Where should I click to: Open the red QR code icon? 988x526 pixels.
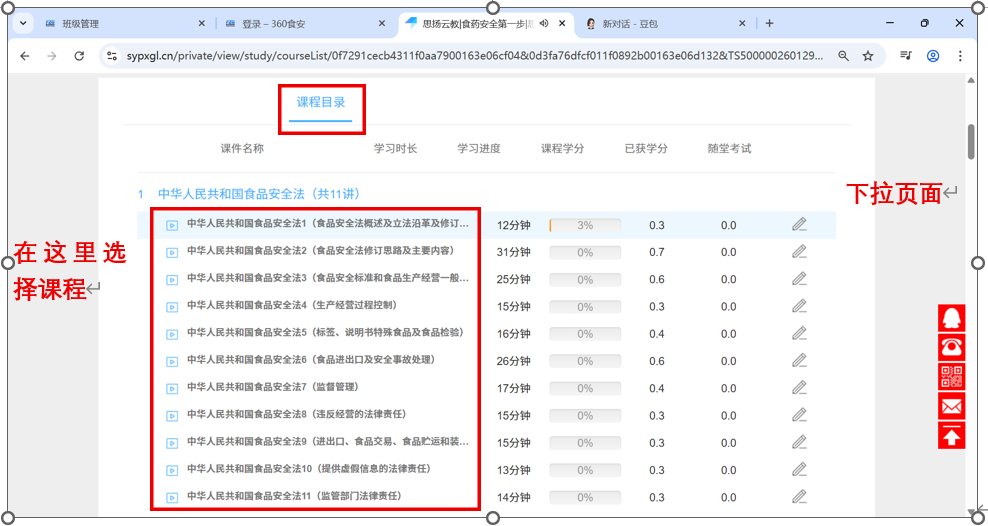(952, 376)
